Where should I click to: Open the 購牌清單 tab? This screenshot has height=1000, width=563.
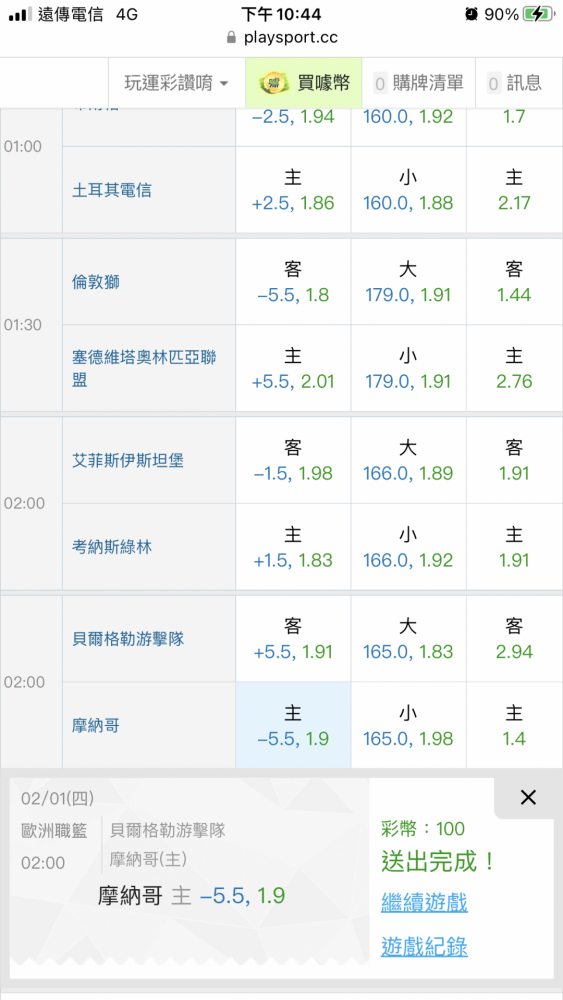(418, 83)
